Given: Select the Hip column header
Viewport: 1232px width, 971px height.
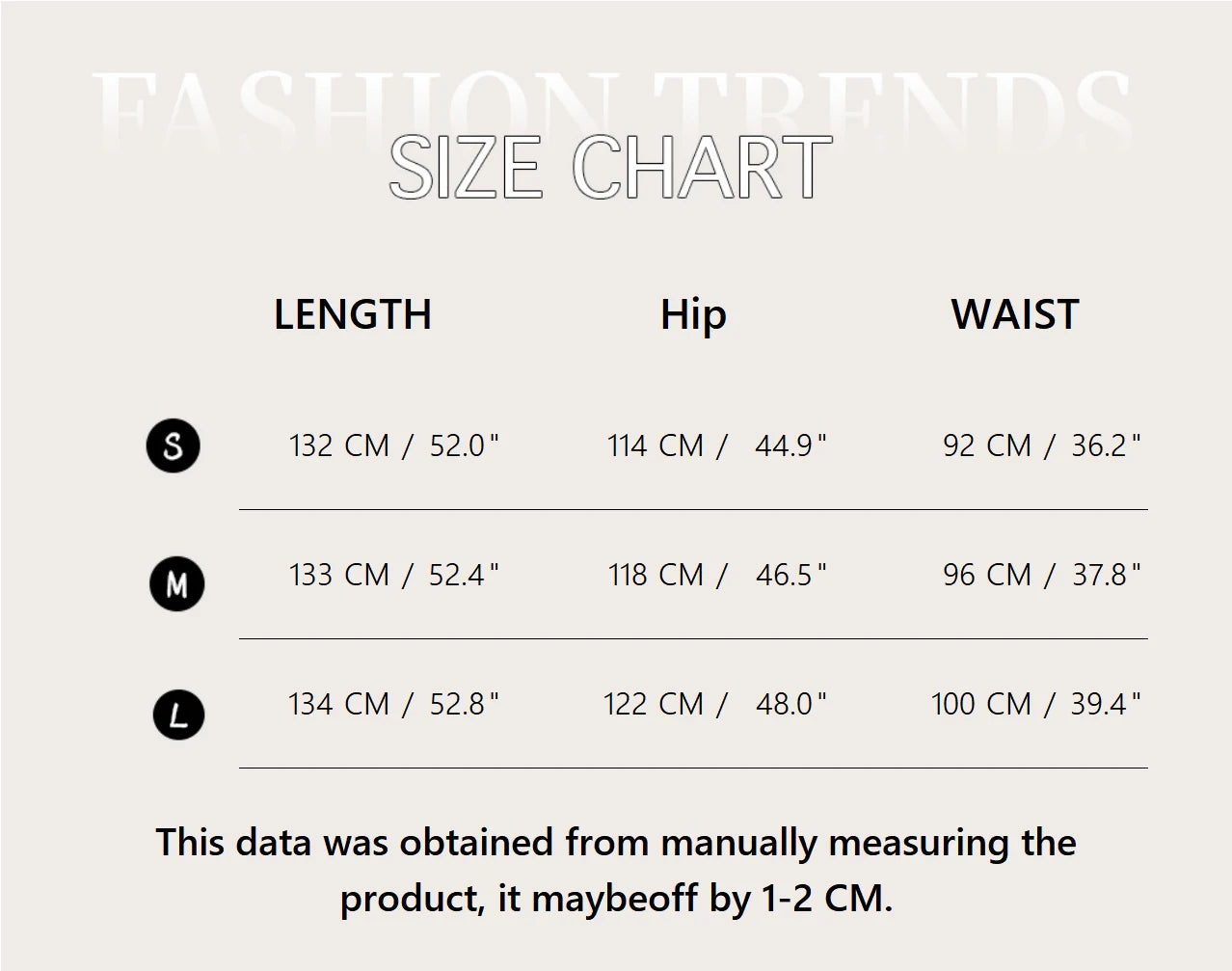Looking at the screenshot, I should tap(693, 314).
